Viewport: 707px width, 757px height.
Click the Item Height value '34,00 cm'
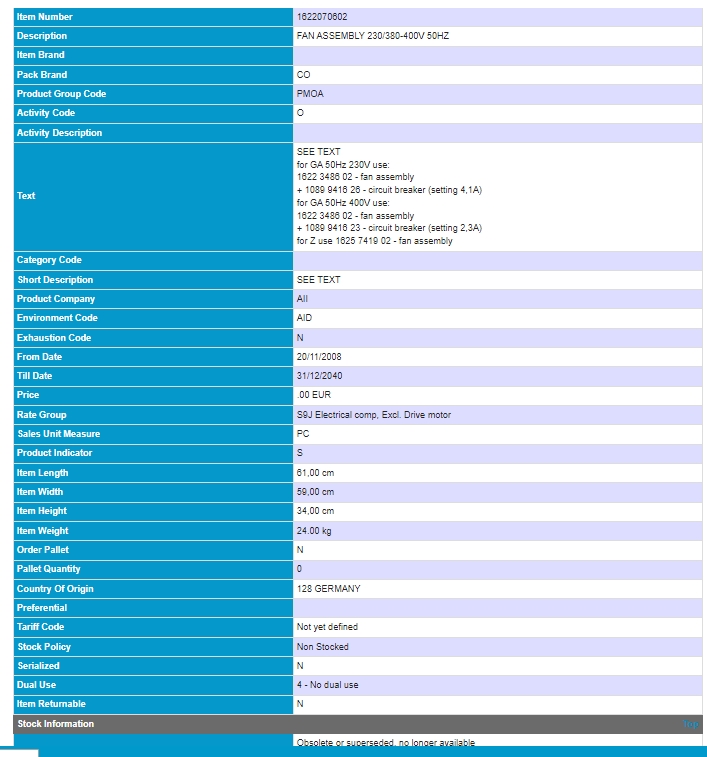pos(315,511)
